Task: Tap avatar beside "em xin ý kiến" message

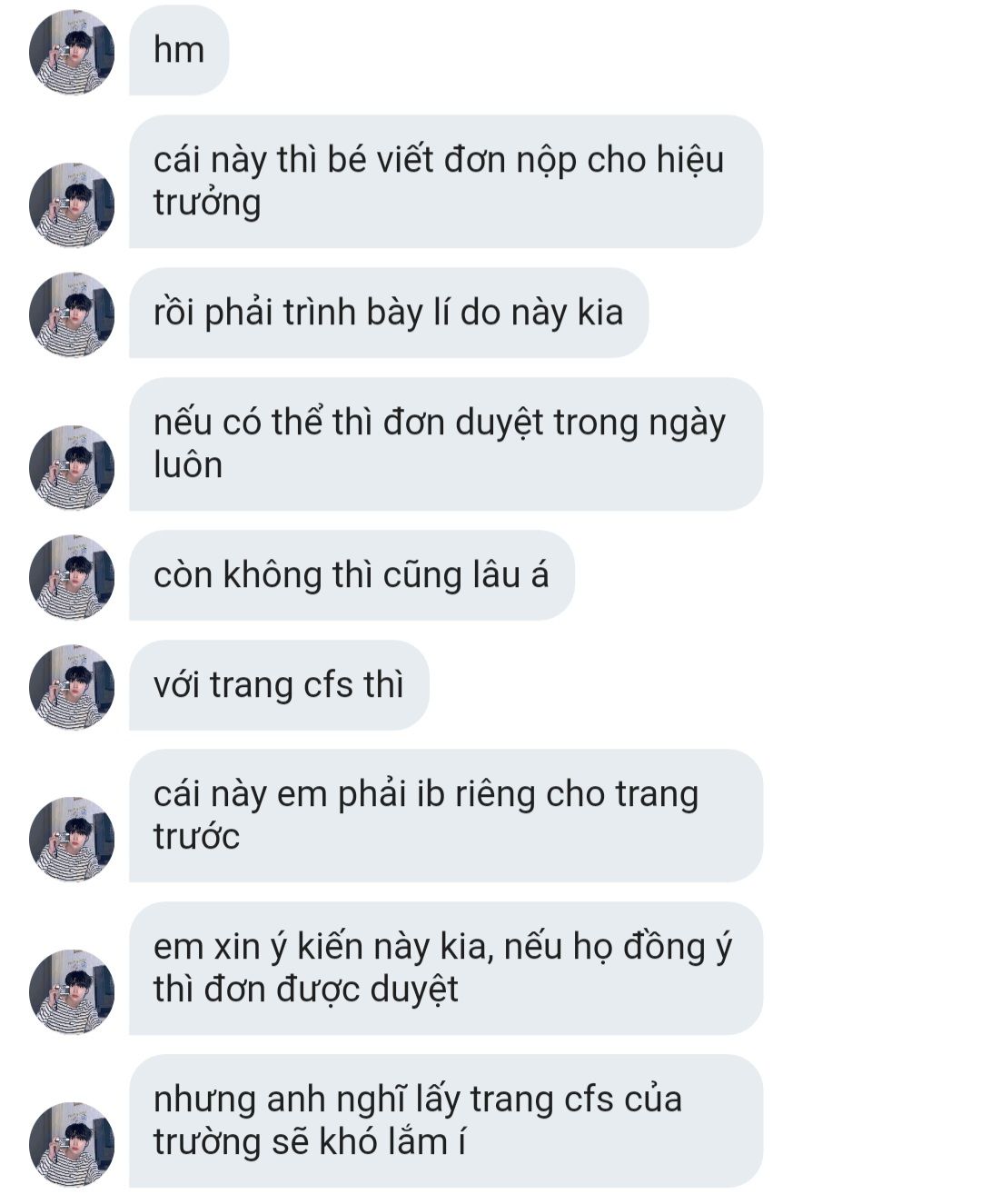Action: click(72, 992)
